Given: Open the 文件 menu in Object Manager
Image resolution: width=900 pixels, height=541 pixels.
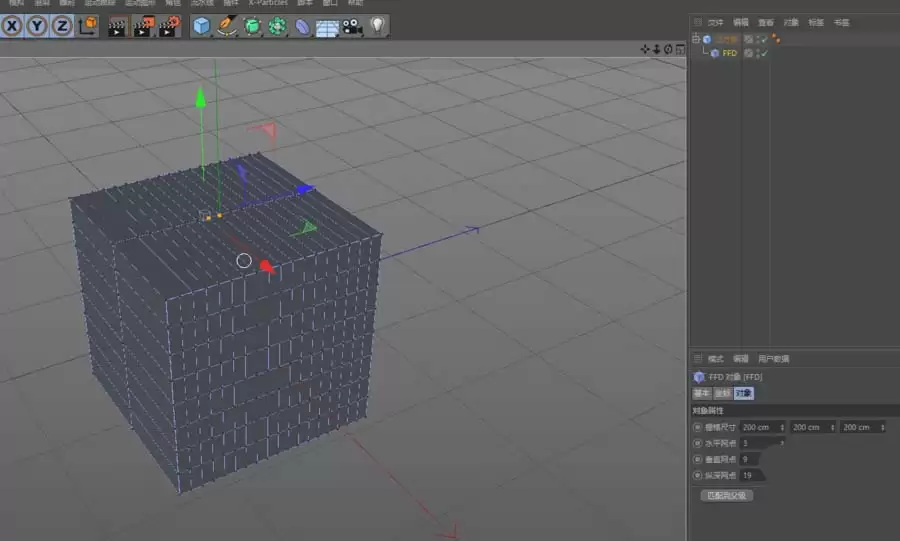Looking at the screenshot, I should tap(715, 22).
